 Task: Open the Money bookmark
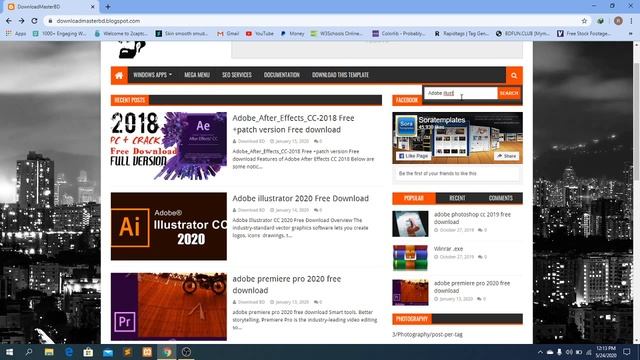click(292, 33)
